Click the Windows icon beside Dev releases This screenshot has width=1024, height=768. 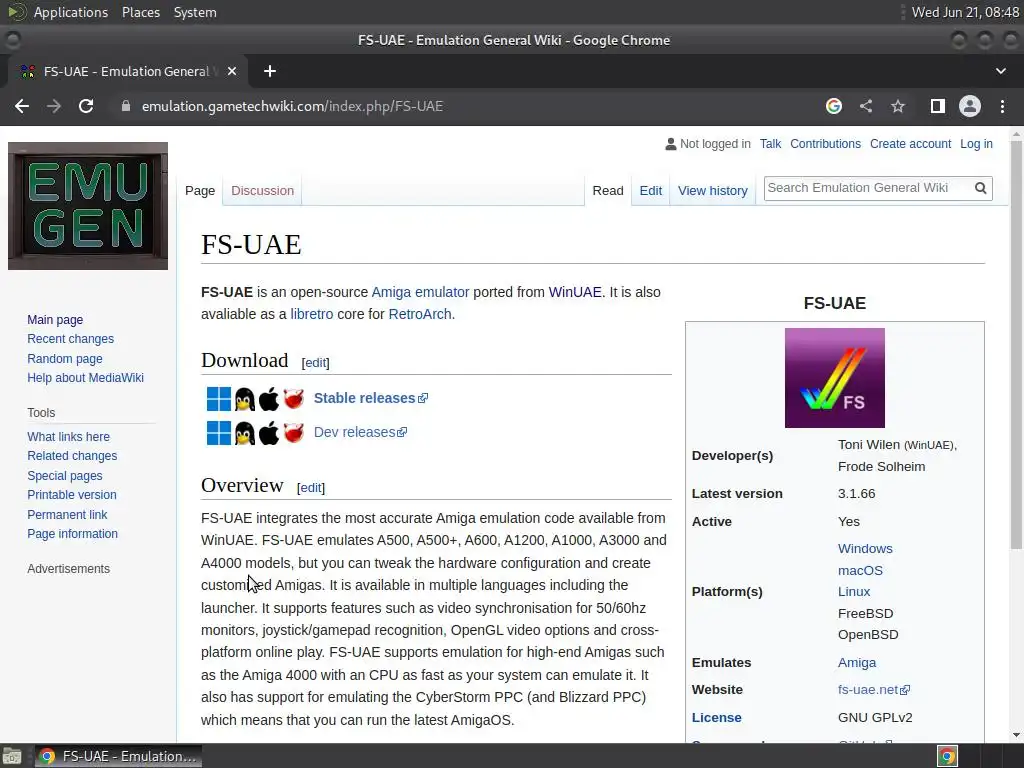click(219, 432)
